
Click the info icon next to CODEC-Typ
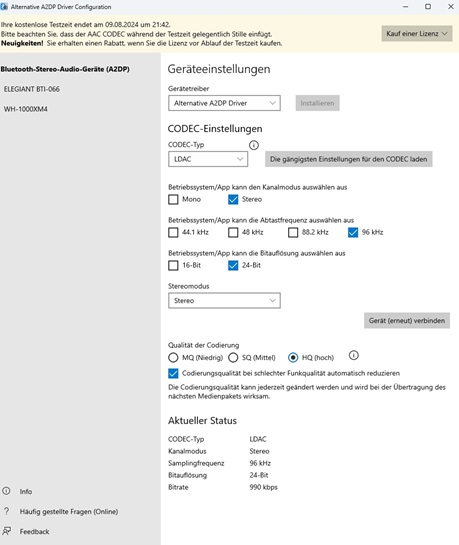pos(254,145)
